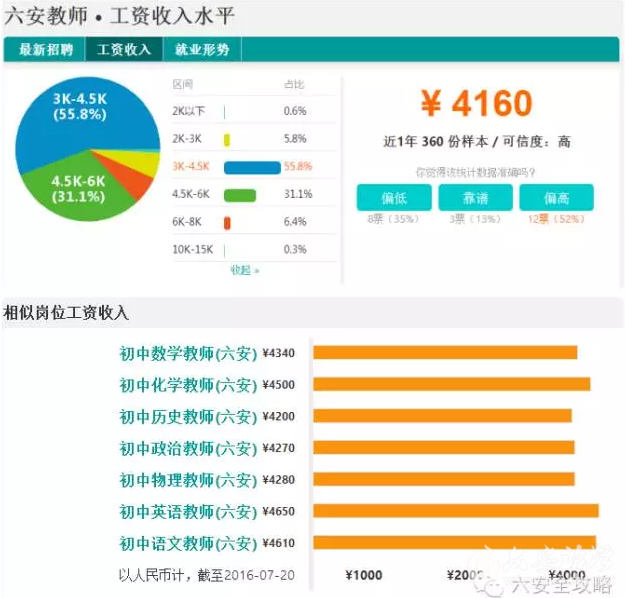The height and width of the screenshot is (598, 625).
Task: Collapse the salary list via 收起
Action: 244,270
